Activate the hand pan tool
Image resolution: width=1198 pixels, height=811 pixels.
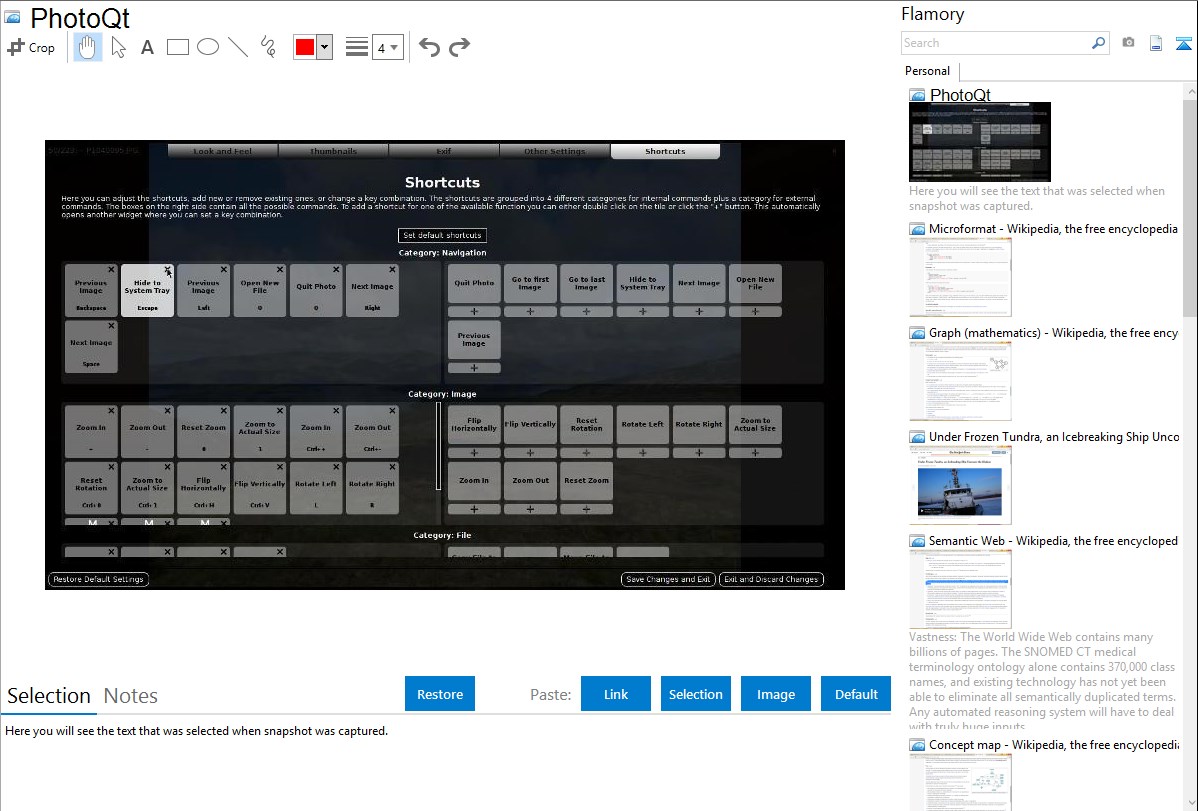click(88, 47)
